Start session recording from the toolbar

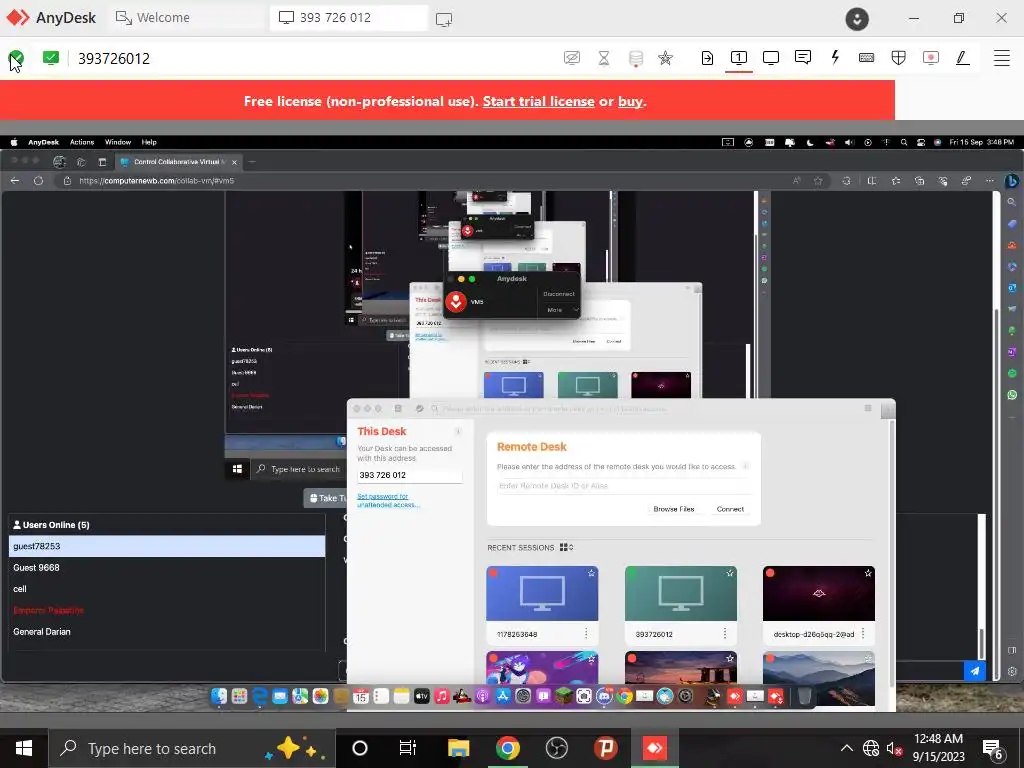931,57
